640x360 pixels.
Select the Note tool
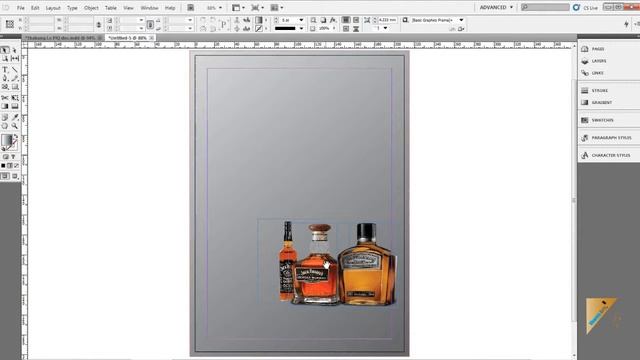[5, 118]
